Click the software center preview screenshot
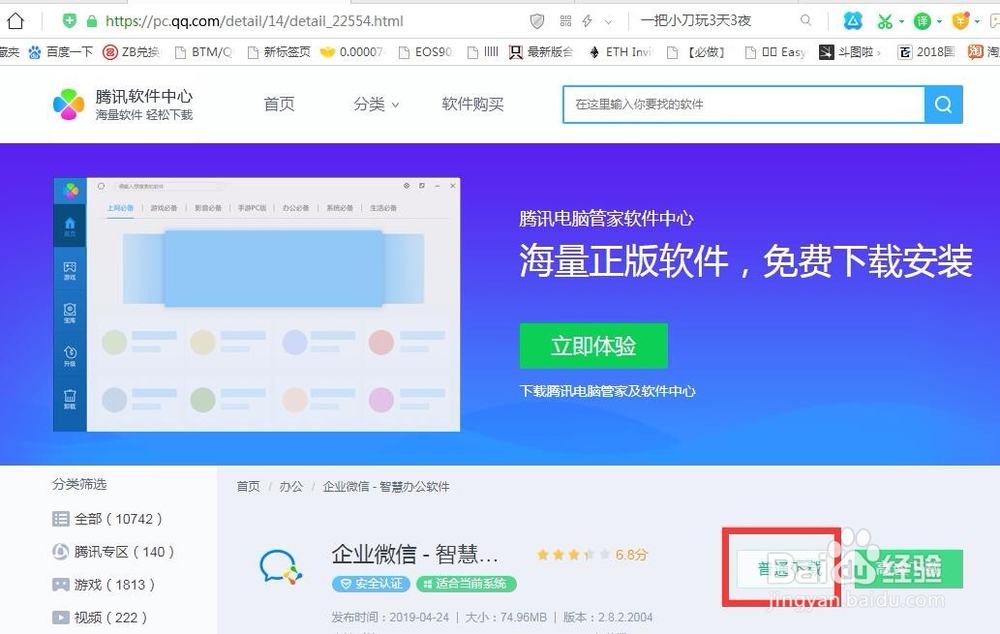The height and width of the screenshot is (634, 1000). 256,304
